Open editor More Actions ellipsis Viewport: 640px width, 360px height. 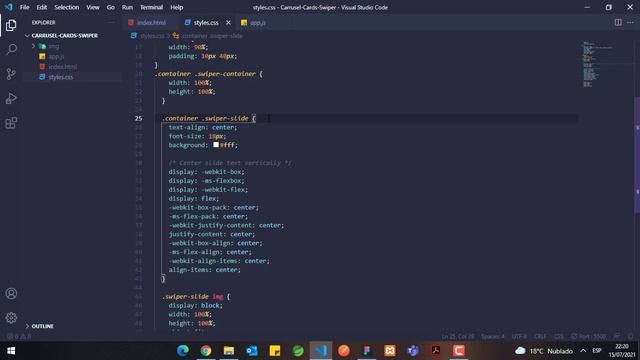[630, 22]
